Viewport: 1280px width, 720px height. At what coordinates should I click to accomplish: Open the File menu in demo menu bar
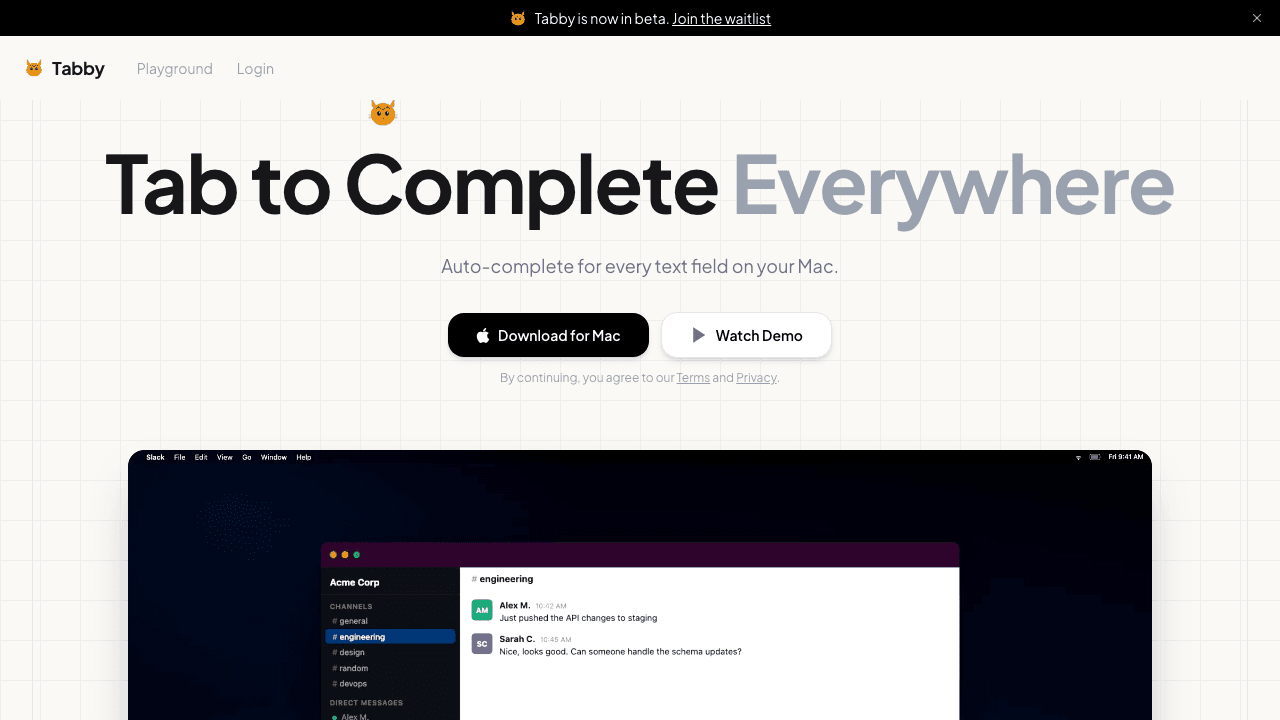[180, 457]
